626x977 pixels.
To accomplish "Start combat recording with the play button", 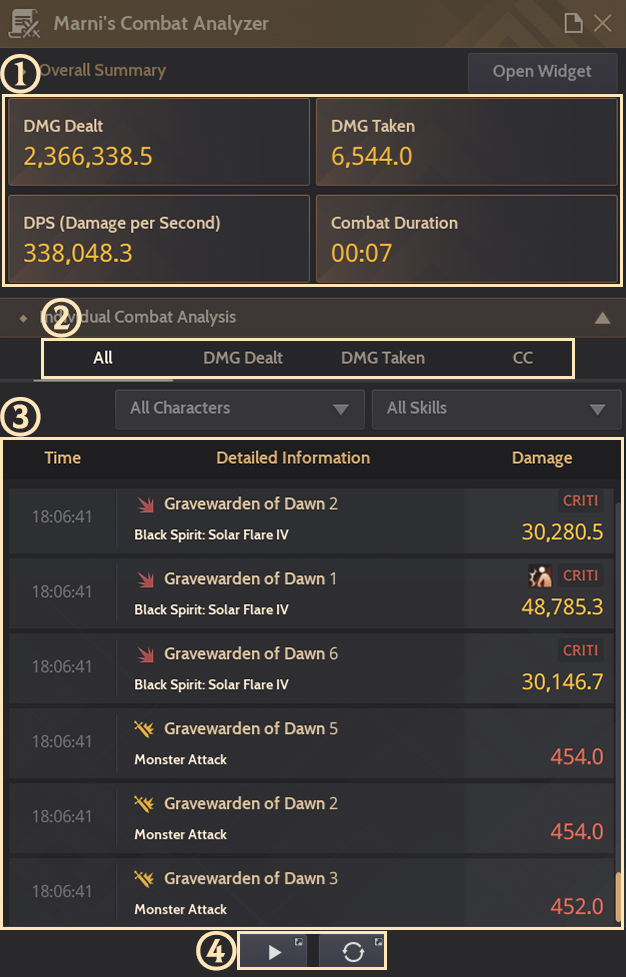I will tap(274, 951).
